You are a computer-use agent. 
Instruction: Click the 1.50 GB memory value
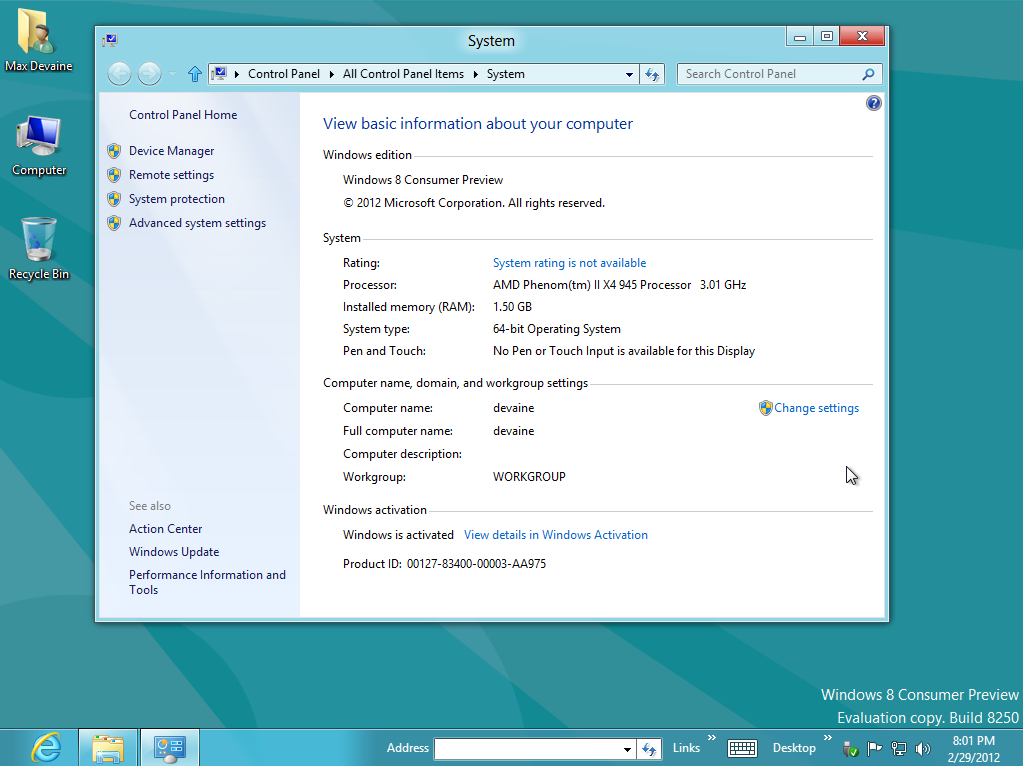click(x=512, y=307)
